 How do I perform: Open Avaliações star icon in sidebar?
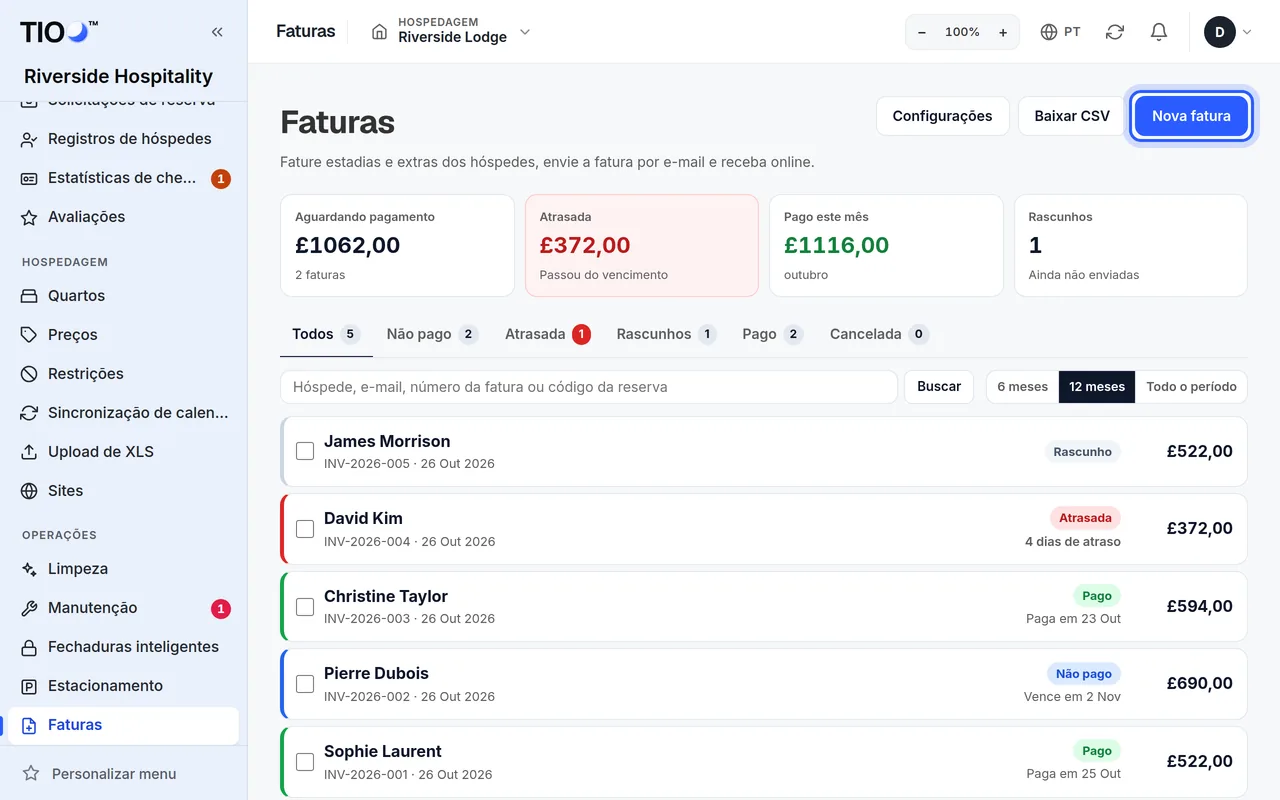[x=29, y=217]
